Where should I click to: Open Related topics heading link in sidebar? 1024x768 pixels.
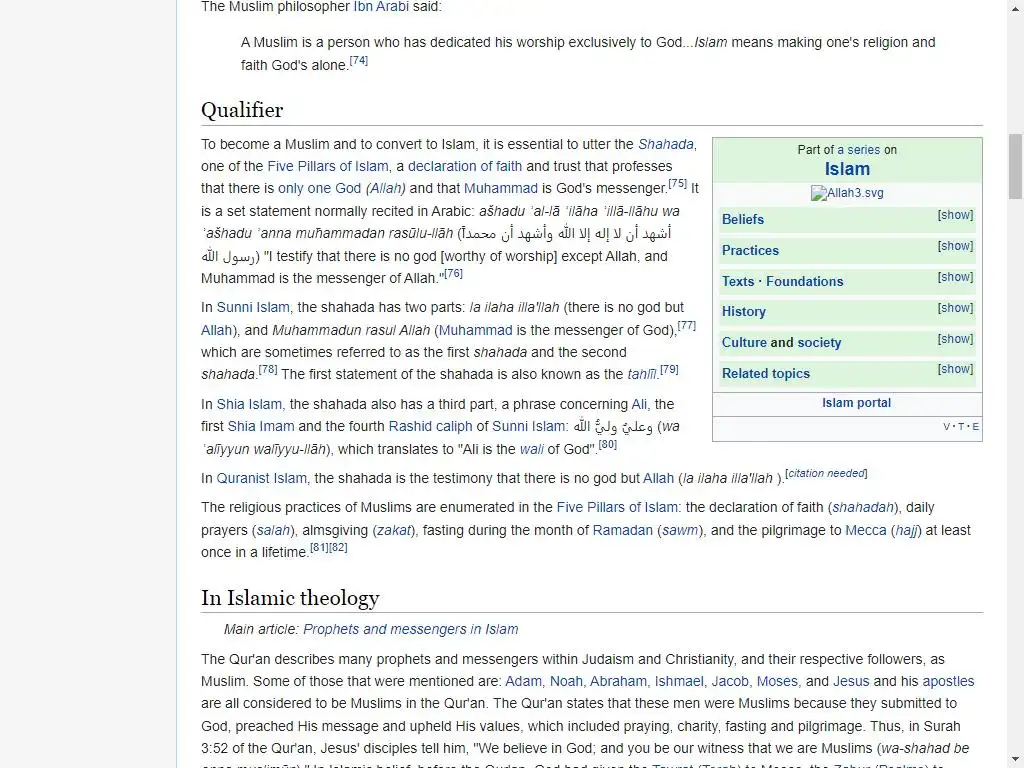point(765,374)
